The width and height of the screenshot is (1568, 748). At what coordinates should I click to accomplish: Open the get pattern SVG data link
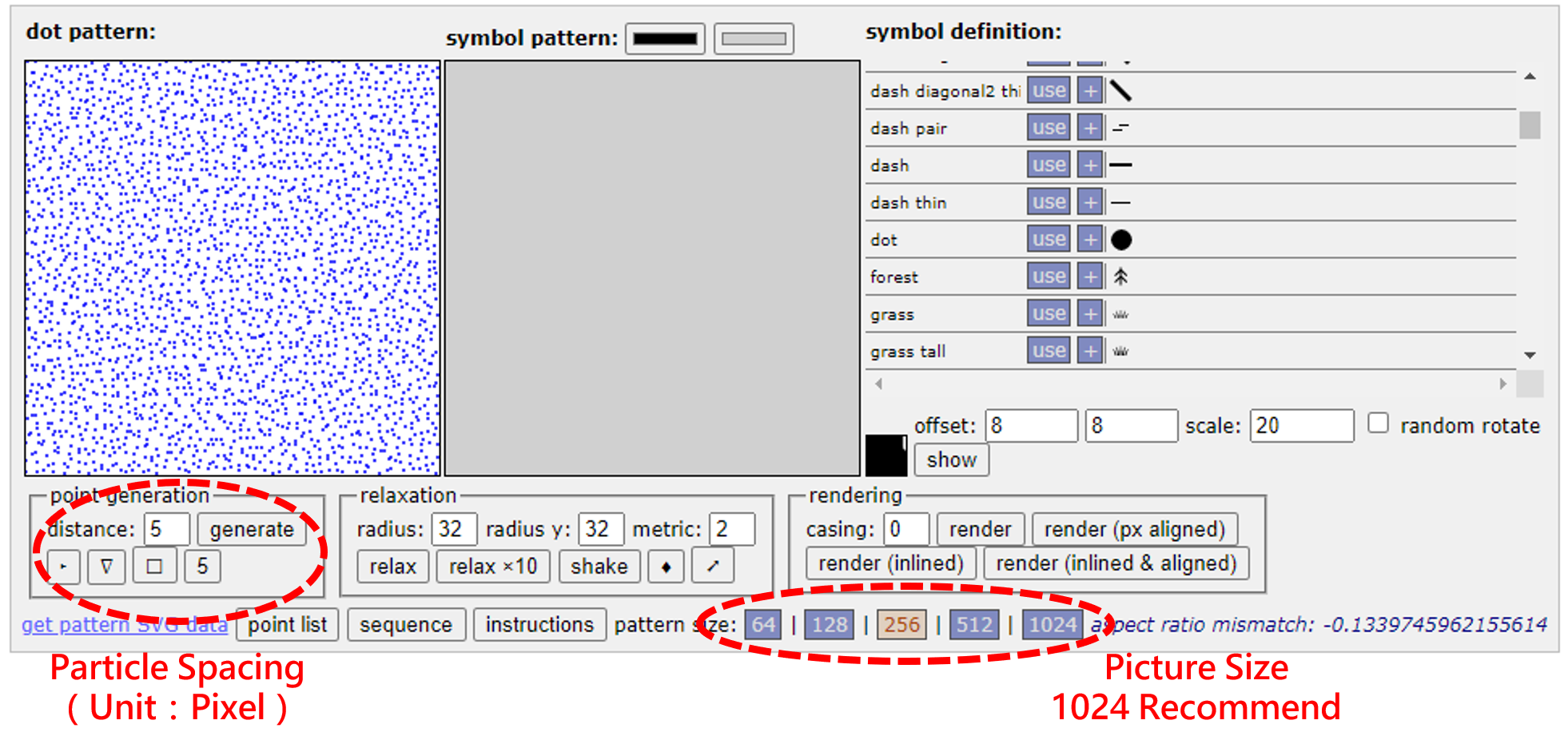(x=125, y=625)
